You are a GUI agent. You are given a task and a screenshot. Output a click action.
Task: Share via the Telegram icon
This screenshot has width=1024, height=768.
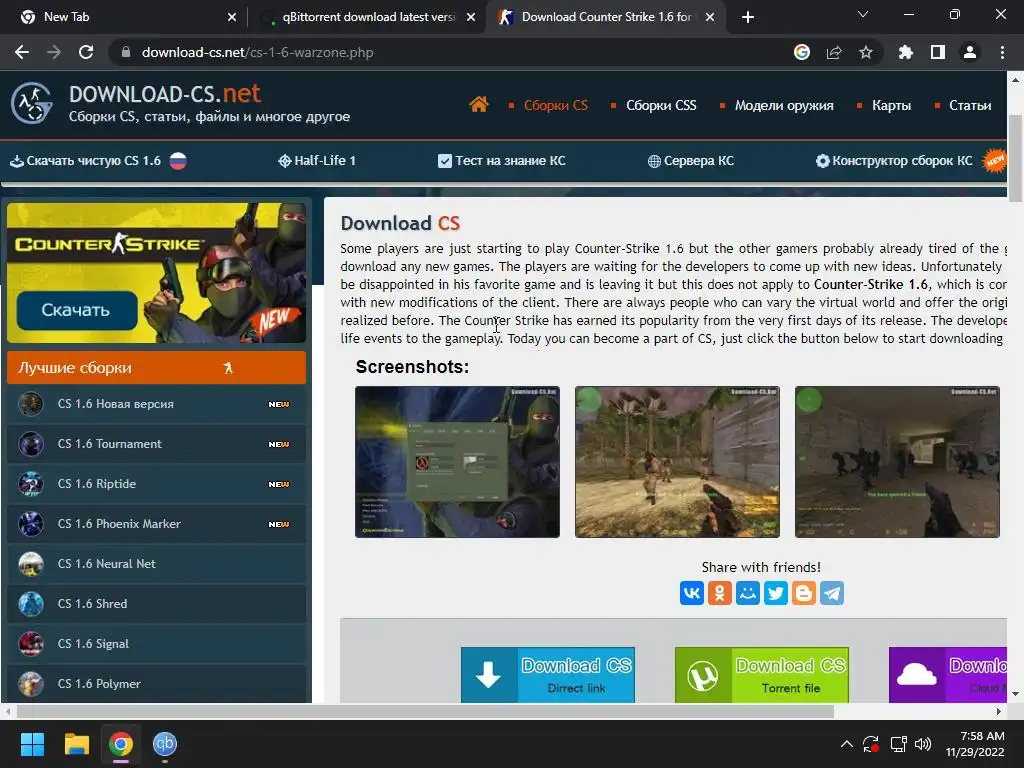pos(832,593)
